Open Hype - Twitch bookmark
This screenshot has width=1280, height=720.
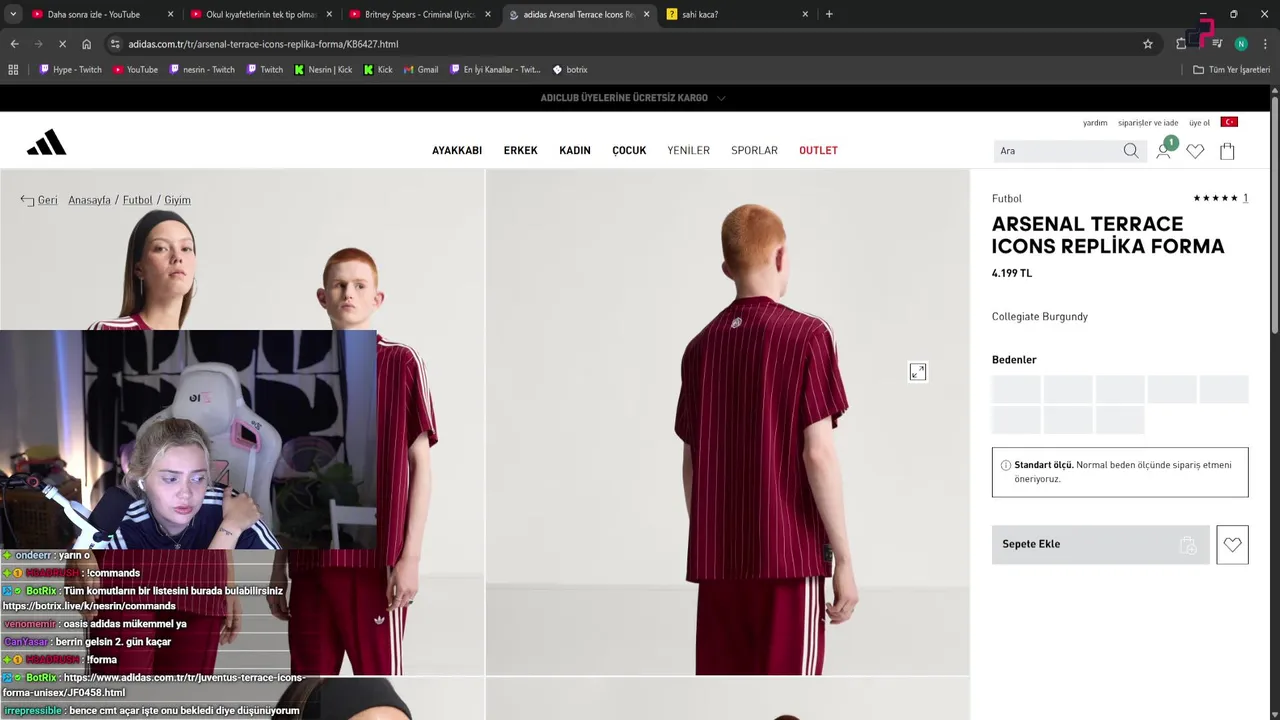70,70
